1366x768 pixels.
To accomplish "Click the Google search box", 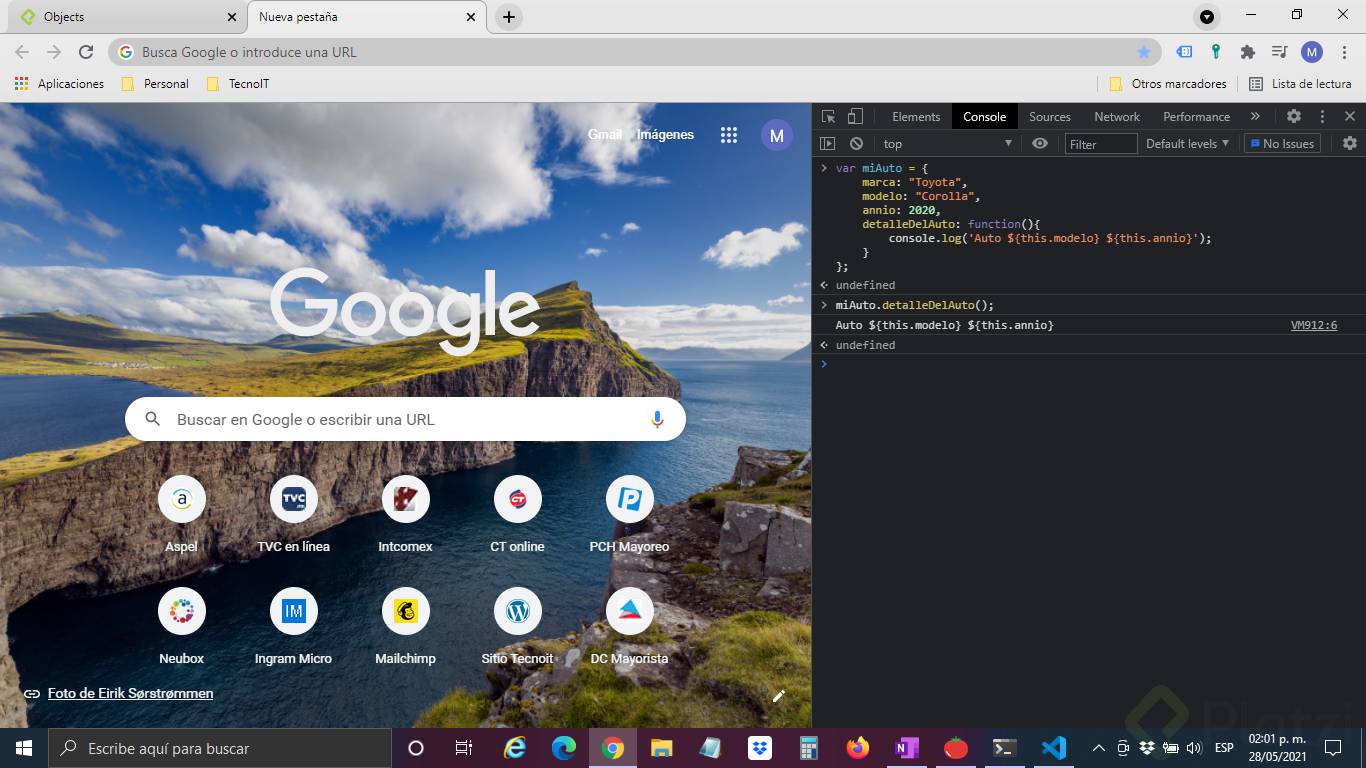I will tap(405, 419).
